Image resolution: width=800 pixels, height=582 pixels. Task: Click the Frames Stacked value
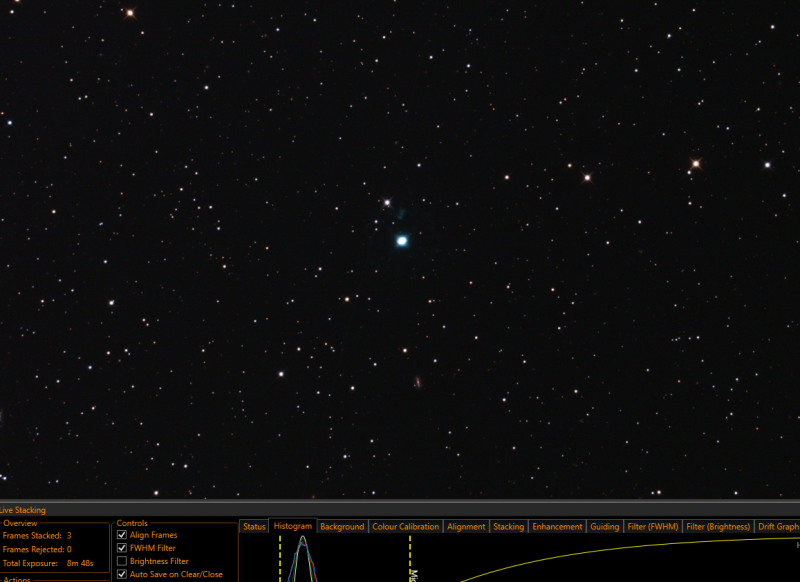(69, 536)
